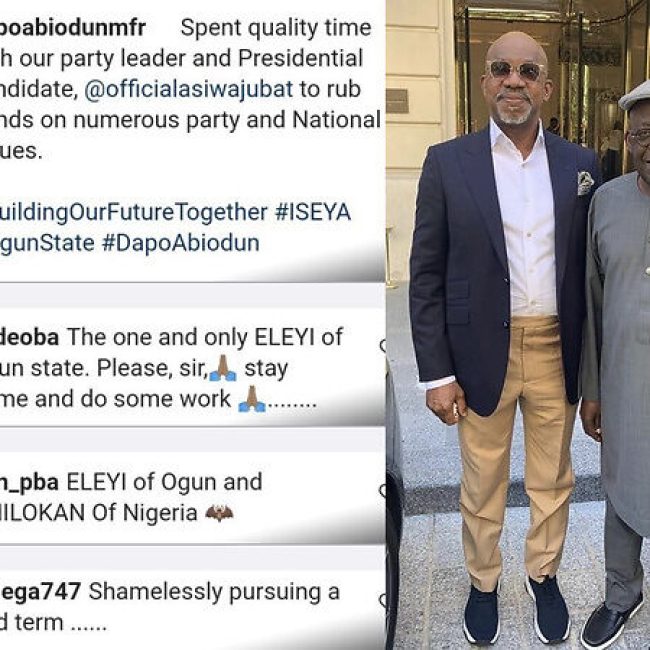
Task: Open the OgunState hashtag
Action: point(47,243)
